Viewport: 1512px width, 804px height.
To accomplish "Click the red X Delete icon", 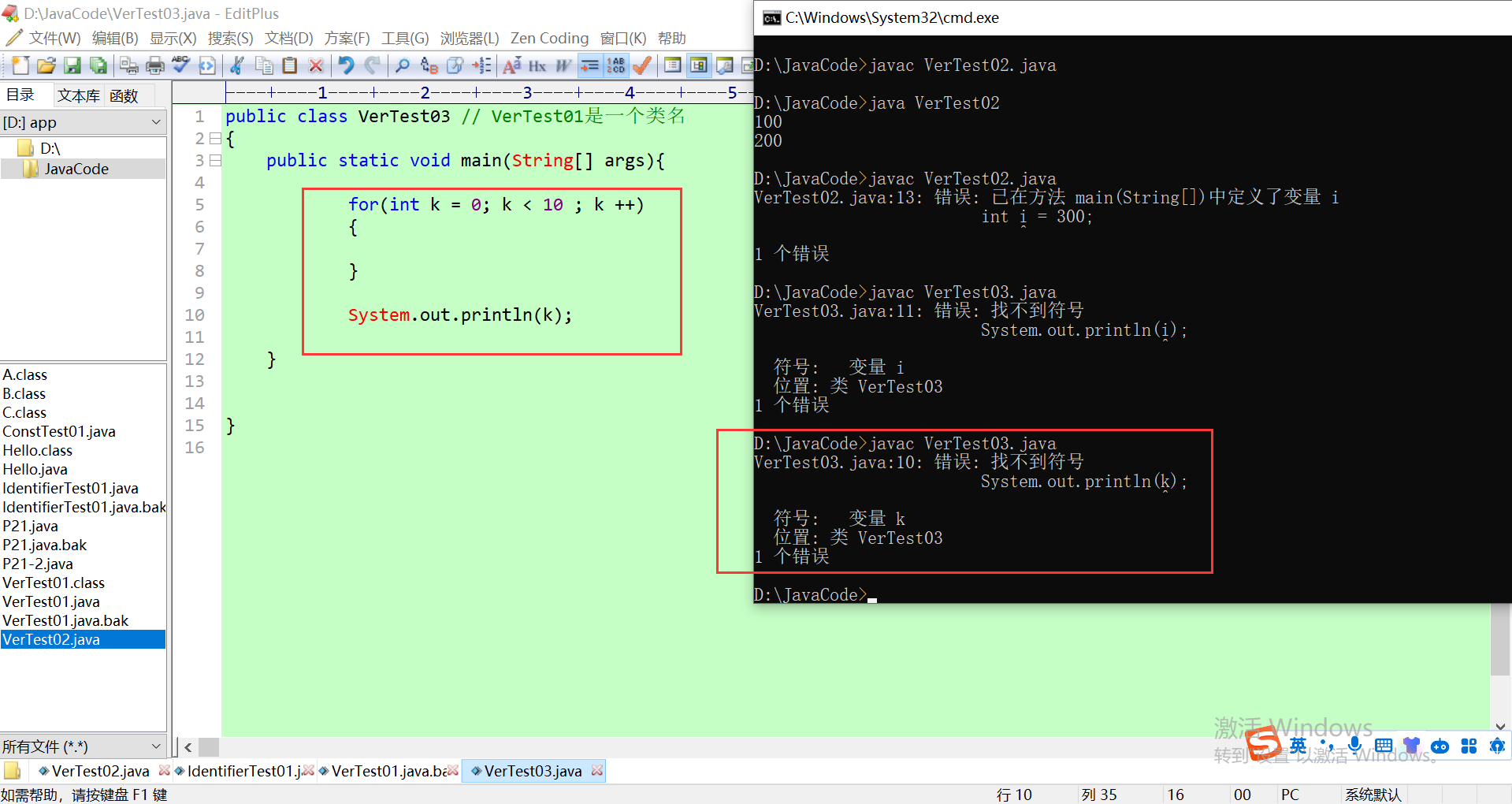I will point(316,65).
